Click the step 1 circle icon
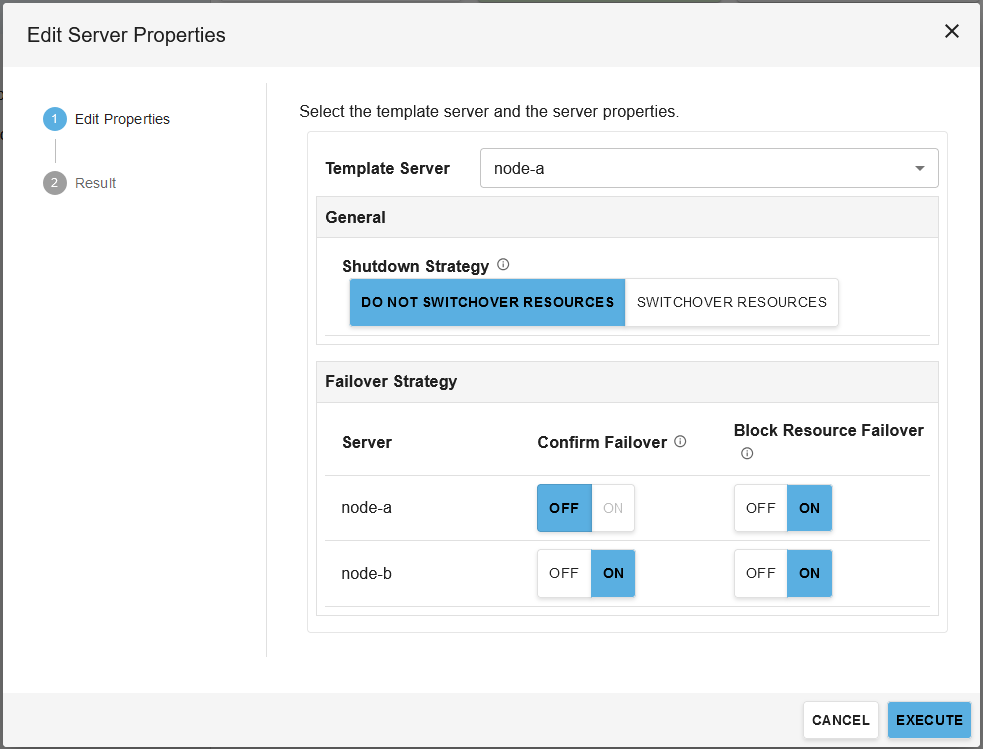This screenshot has width=983, height=749. [55, 119]
